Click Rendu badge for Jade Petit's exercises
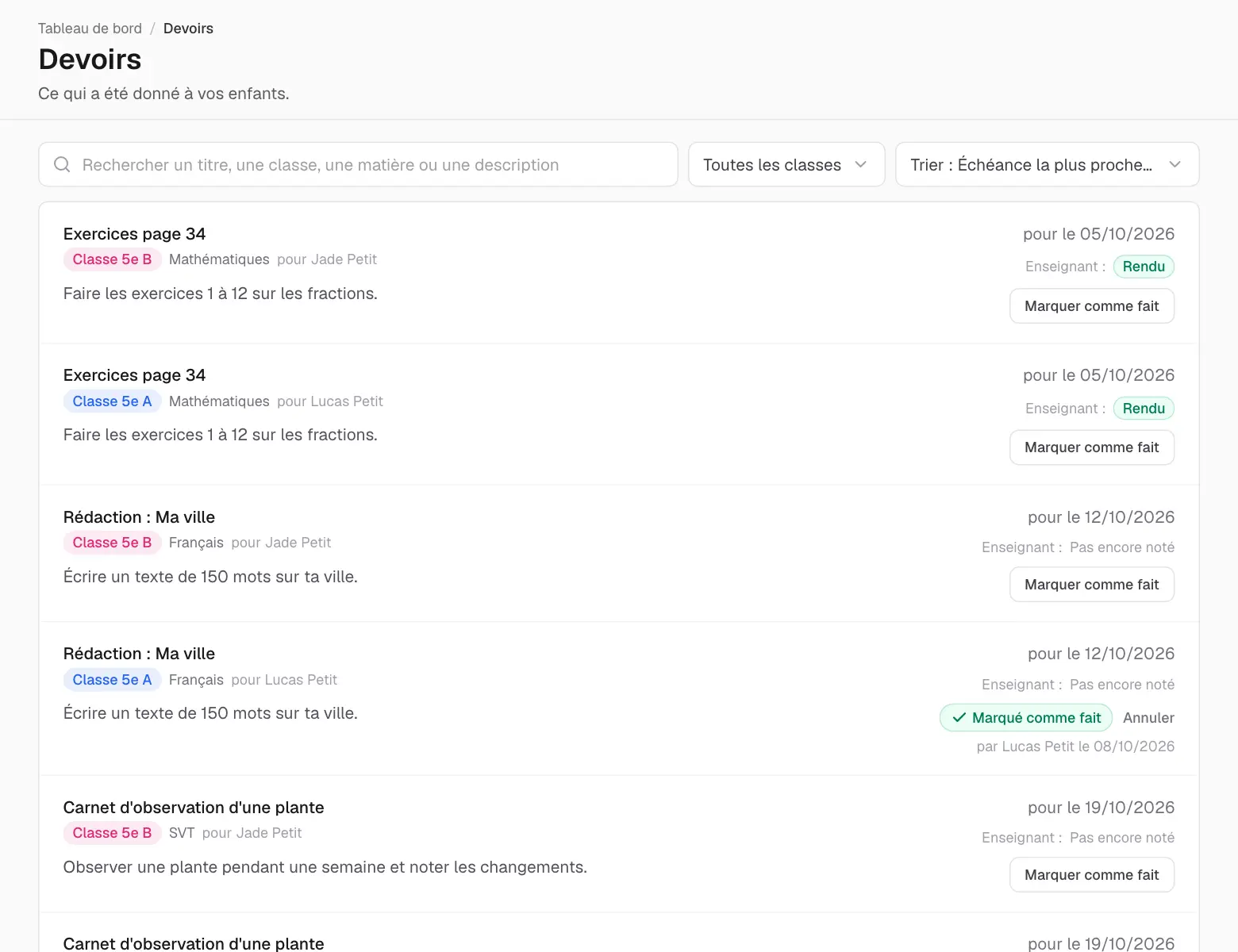1238x952 pixels. 1144,267
